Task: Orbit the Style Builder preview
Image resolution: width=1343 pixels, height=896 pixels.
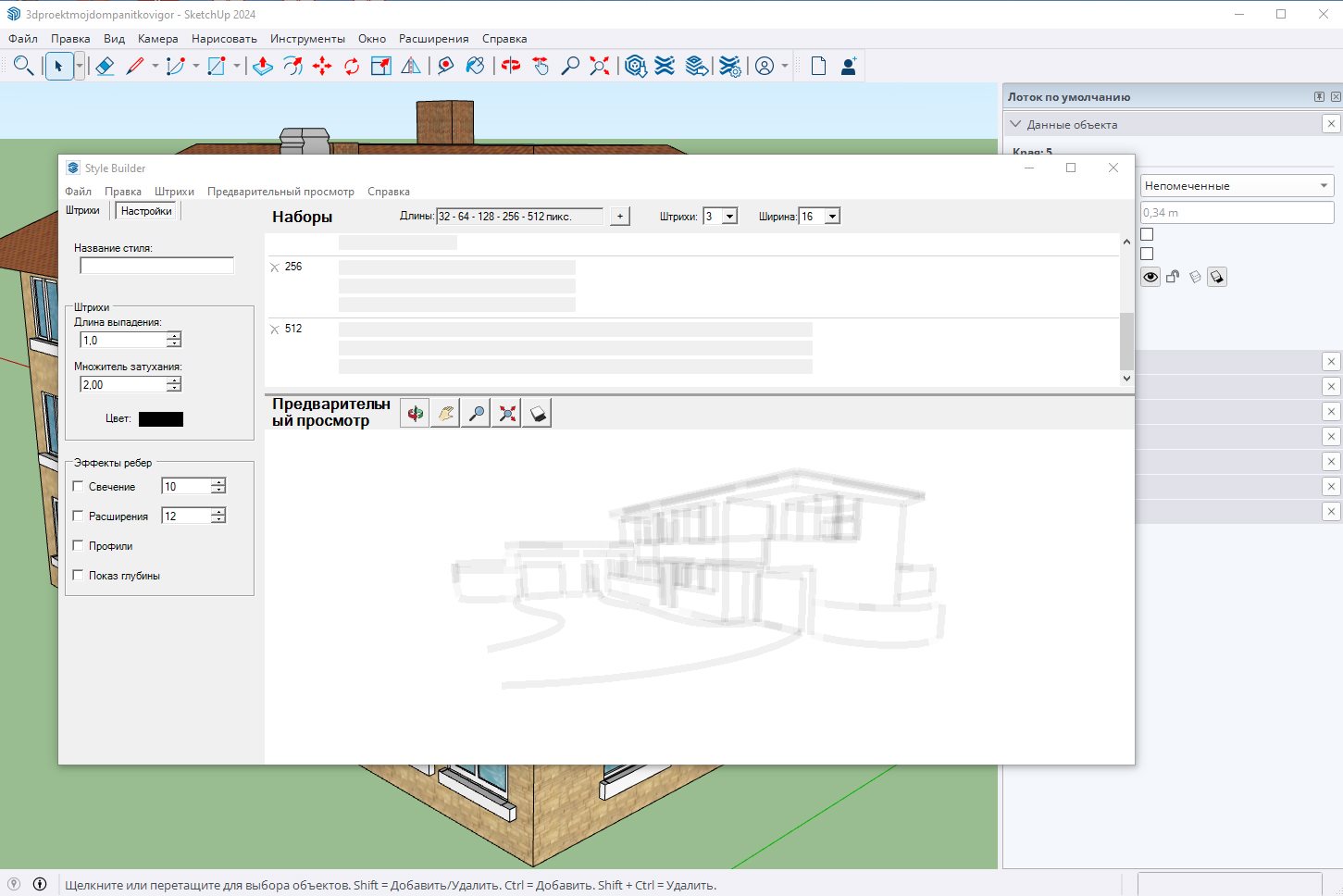Action: (415, 413)
